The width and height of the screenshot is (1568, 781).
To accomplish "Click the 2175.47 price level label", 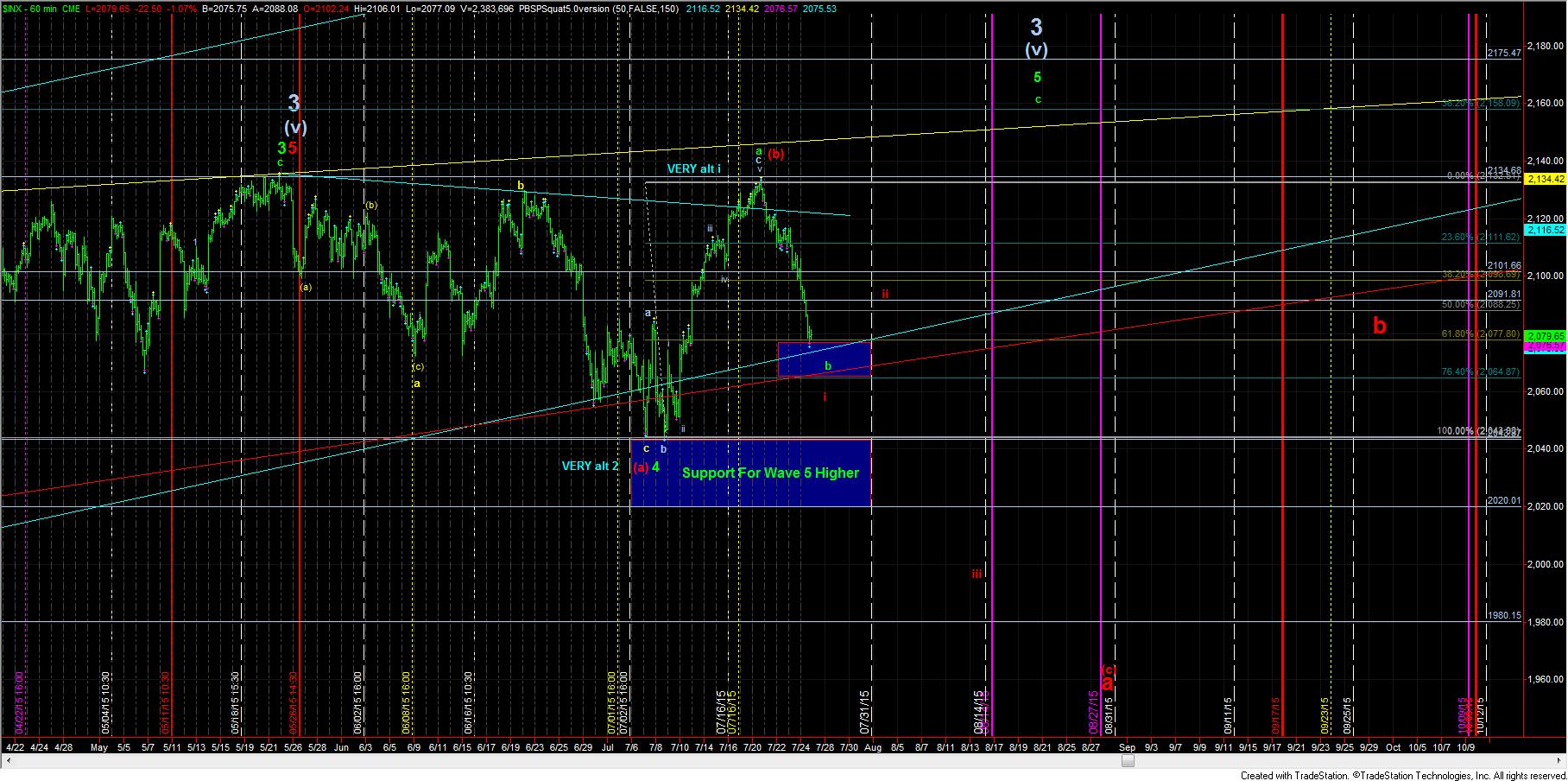I will click(1504, 53).
